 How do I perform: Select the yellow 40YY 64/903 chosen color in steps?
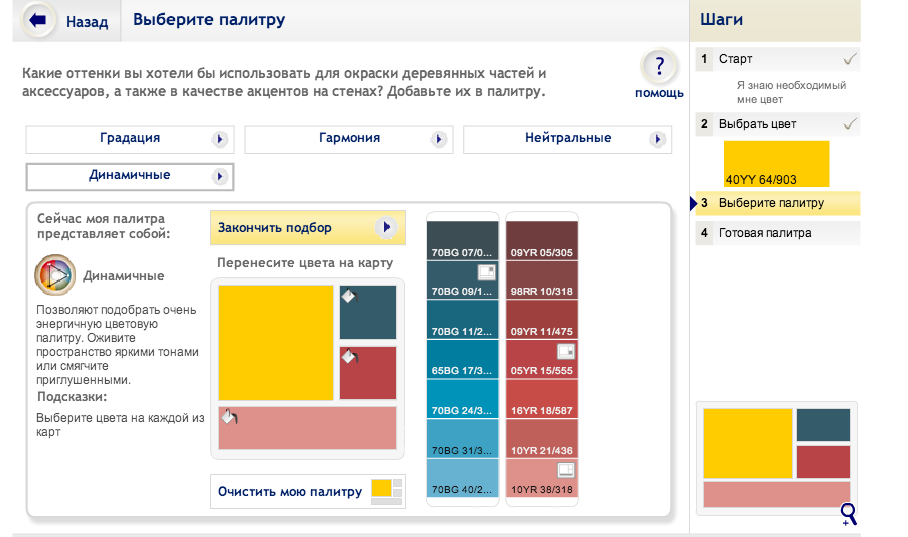(x=777, y=164)
